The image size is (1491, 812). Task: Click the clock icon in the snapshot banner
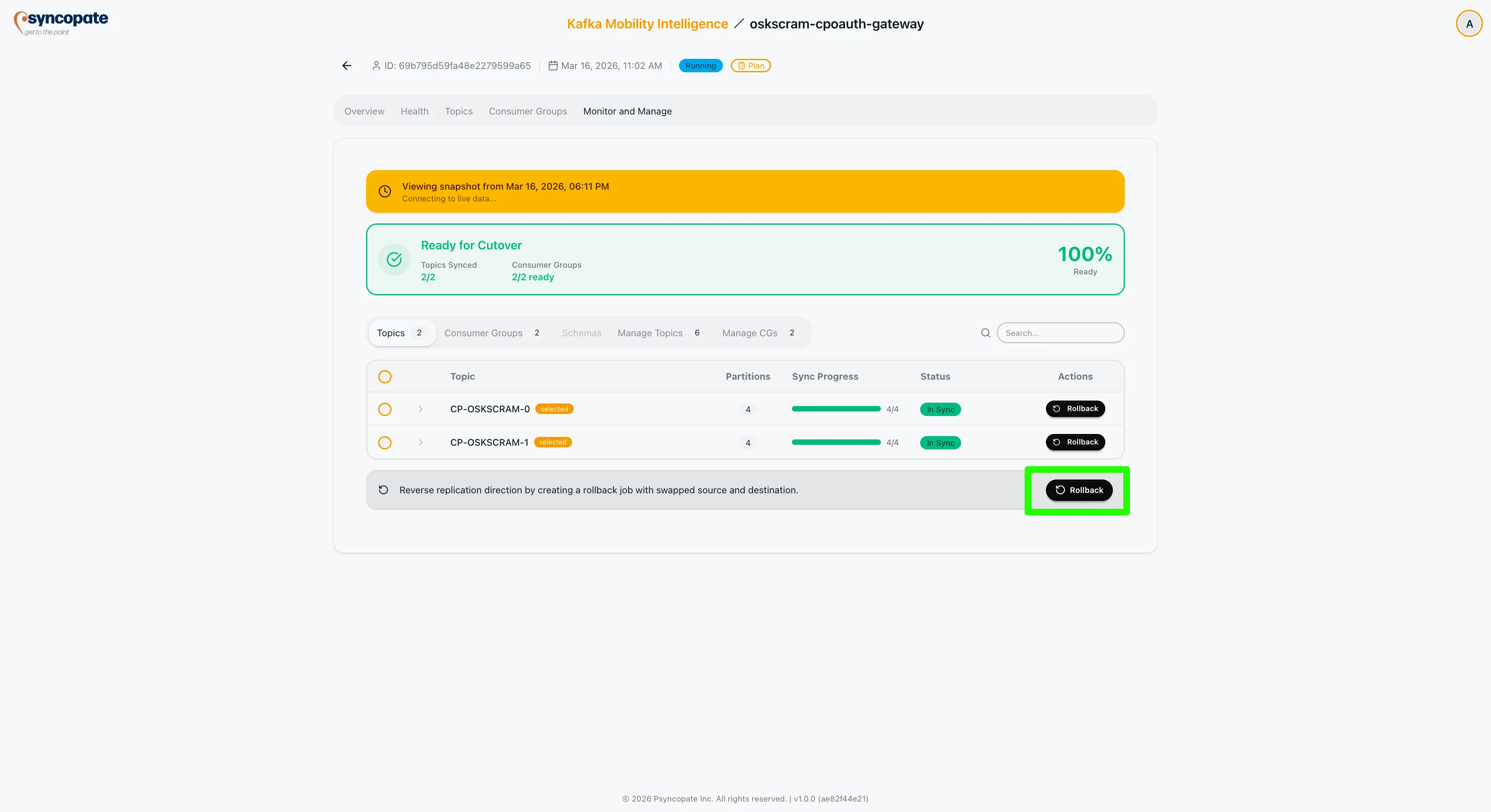pyautogui.click(x=385, y=191)
